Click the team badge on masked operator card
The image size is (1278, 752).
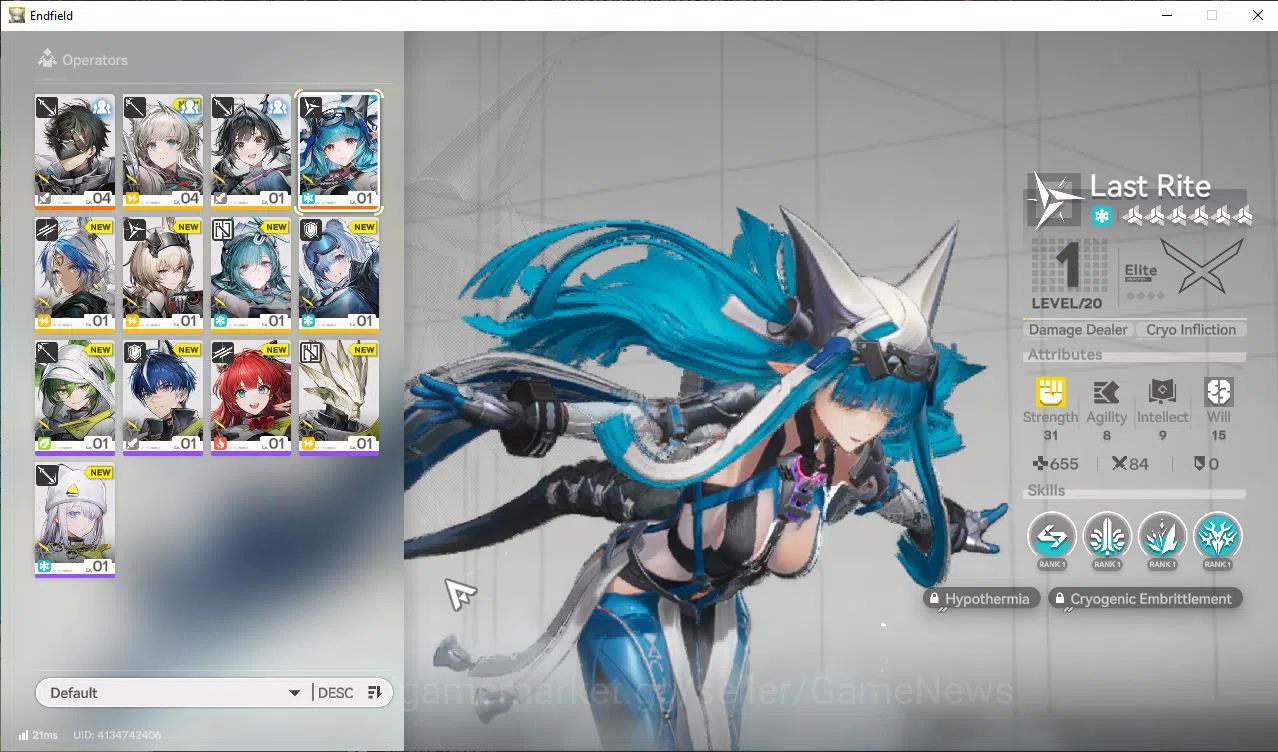[x=101, y=106]
